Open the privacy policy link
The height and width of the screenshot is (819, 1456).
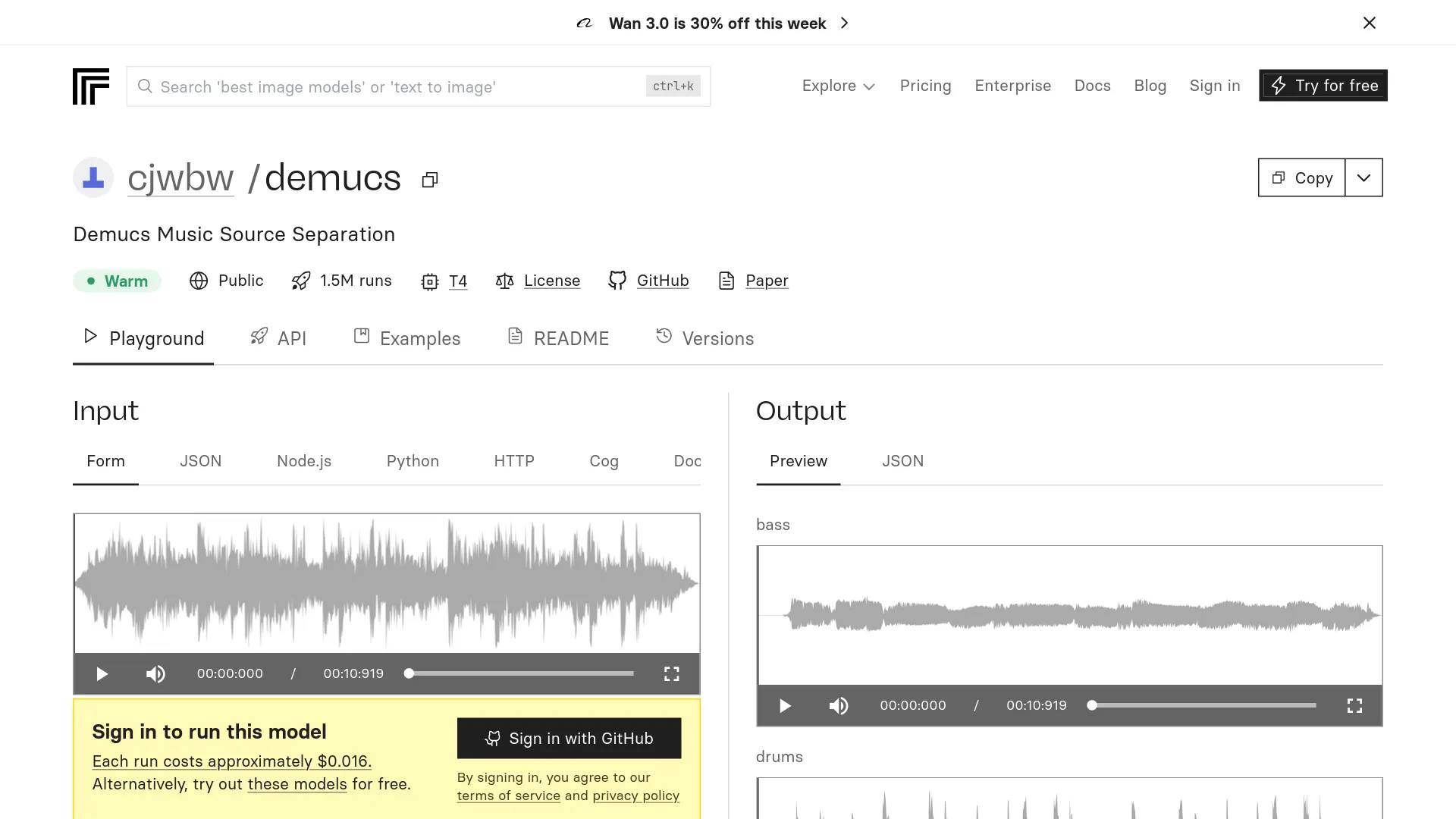[x=636, y=796]
